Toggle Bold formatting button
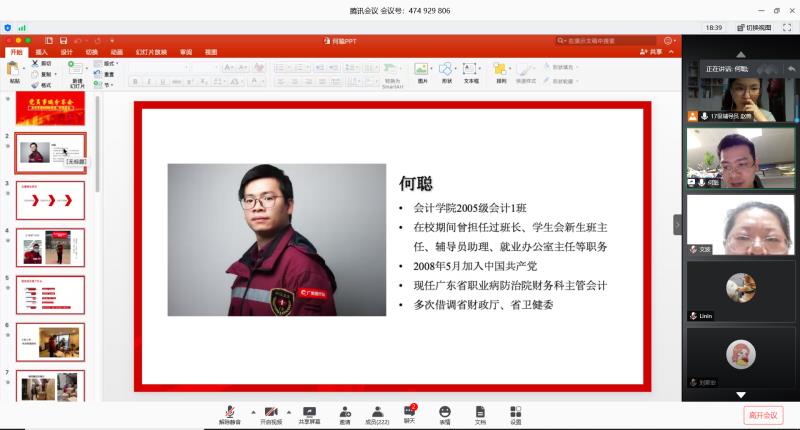 coord(135,82)
